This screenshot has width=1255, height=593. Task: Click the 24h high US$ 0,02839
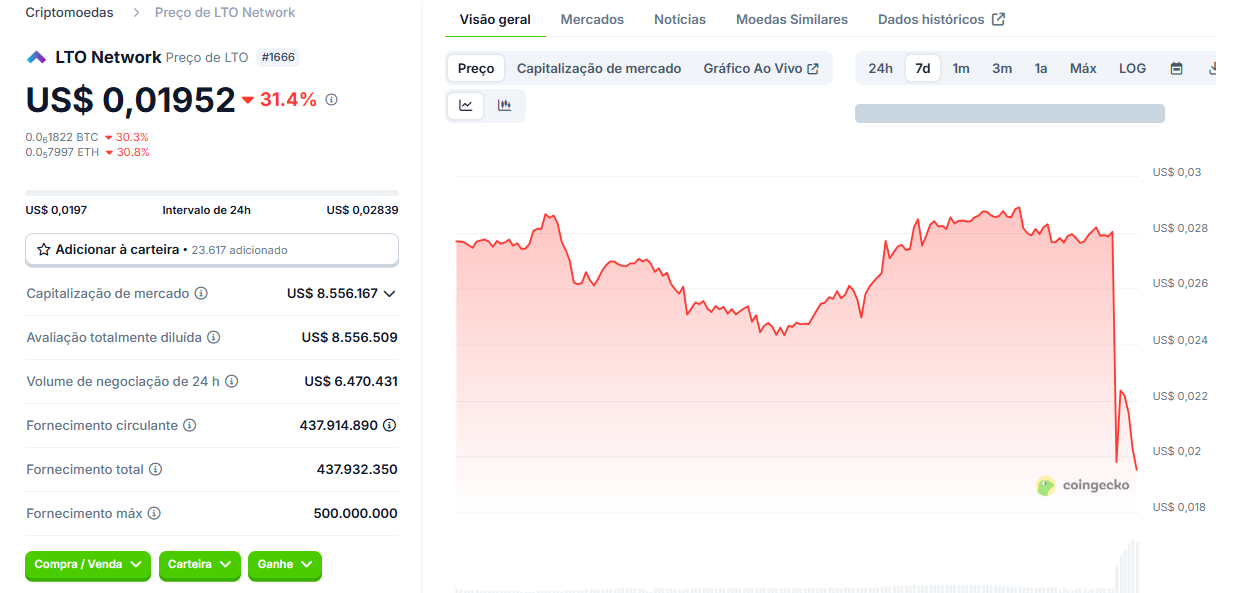tap(362, 210)
